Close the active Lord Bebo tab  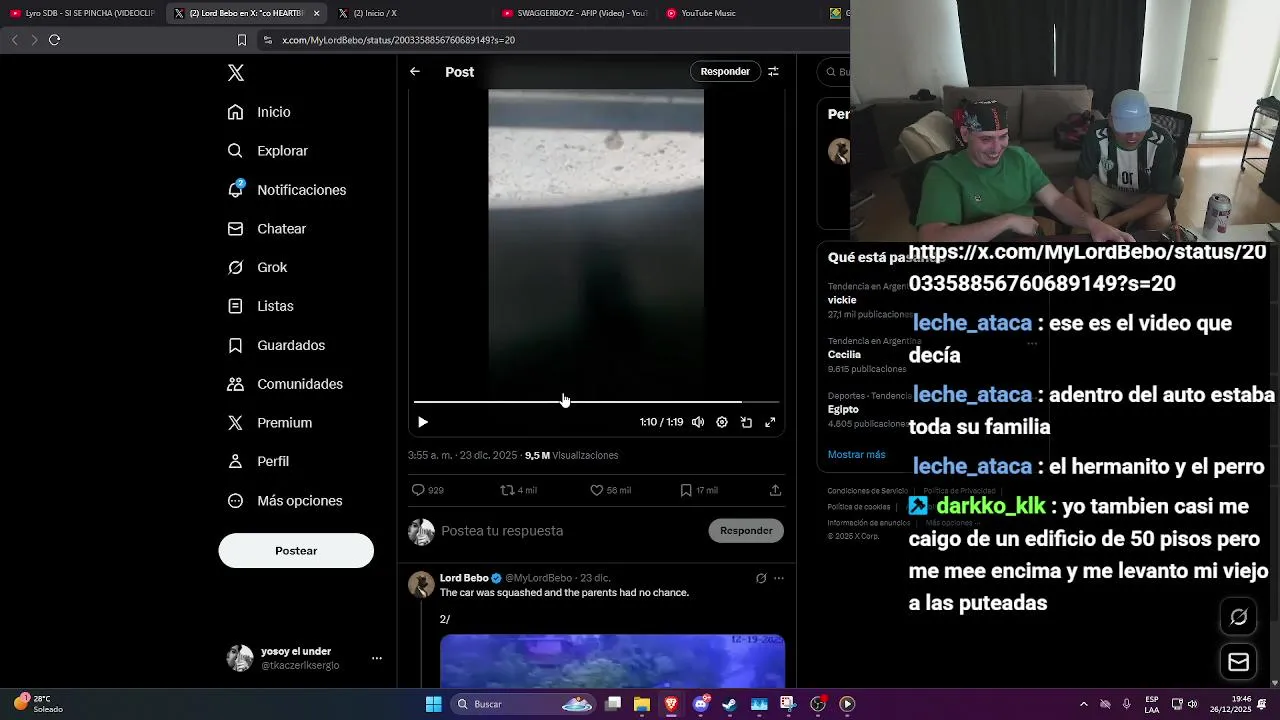[x=316, y=13]
